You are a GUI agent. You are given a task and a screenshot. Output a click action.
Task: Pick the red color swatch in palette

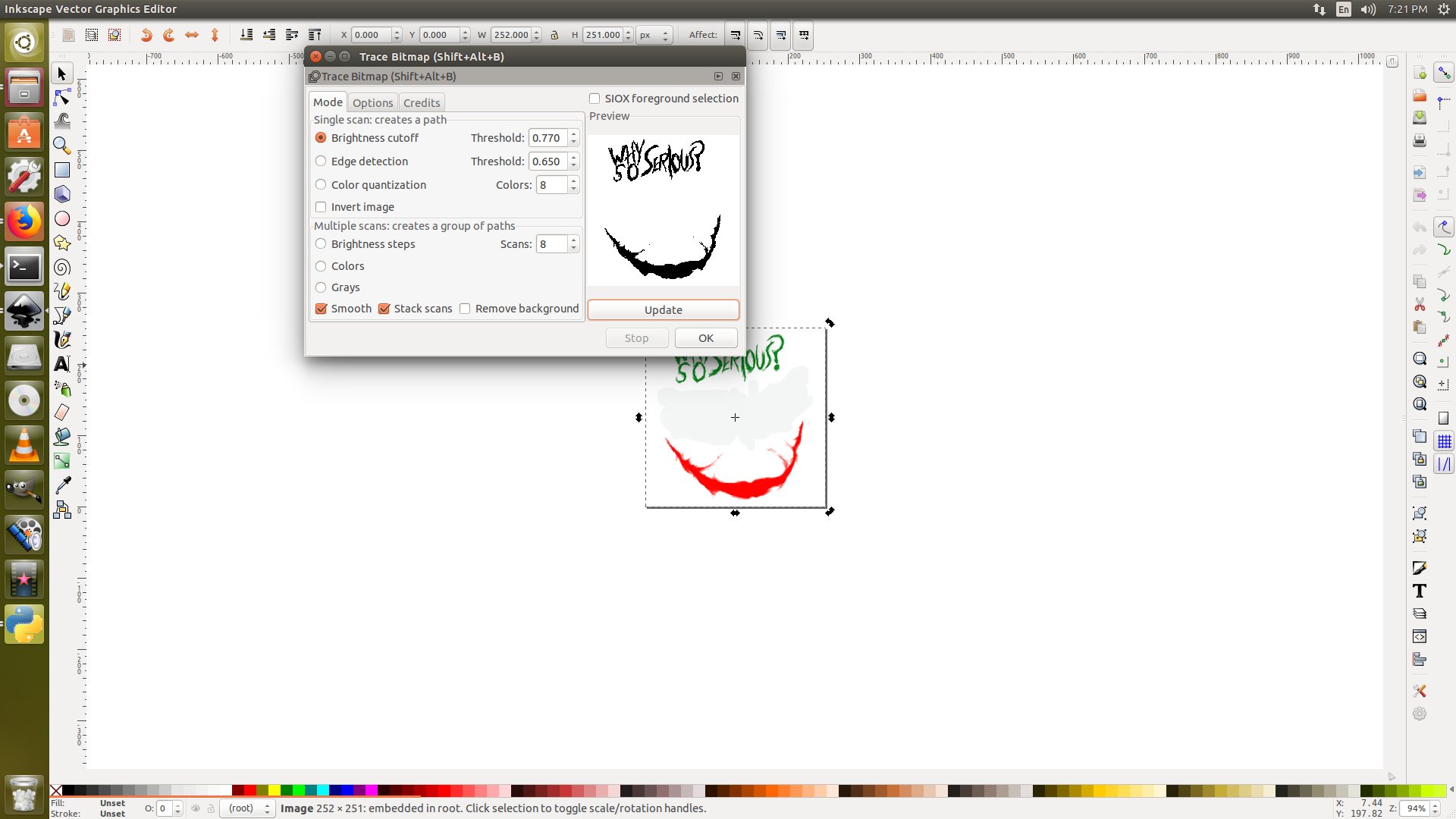(250, 791)
